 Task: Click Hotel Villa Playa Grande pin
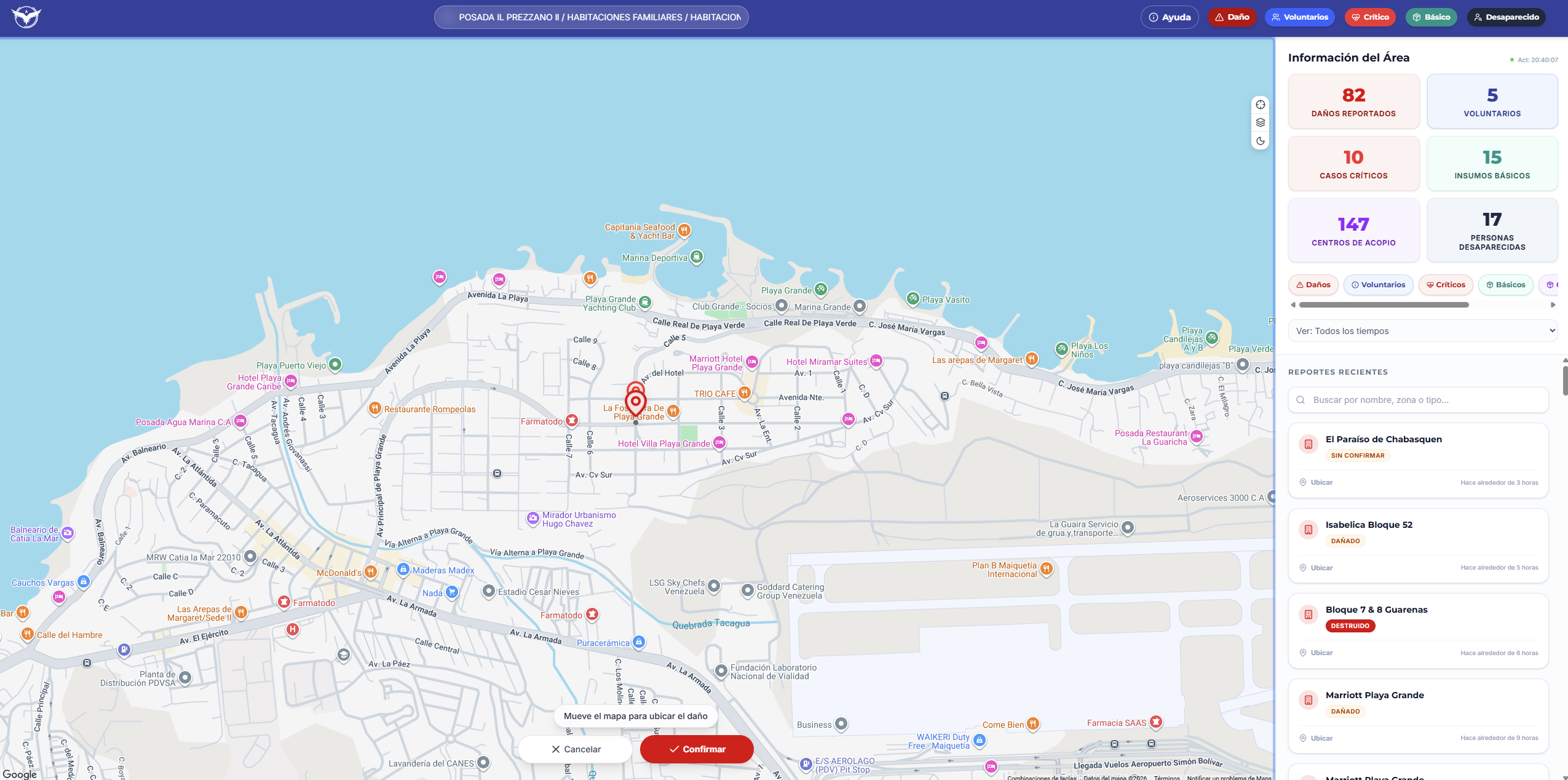pyautogui.click(x=719, y=443)
